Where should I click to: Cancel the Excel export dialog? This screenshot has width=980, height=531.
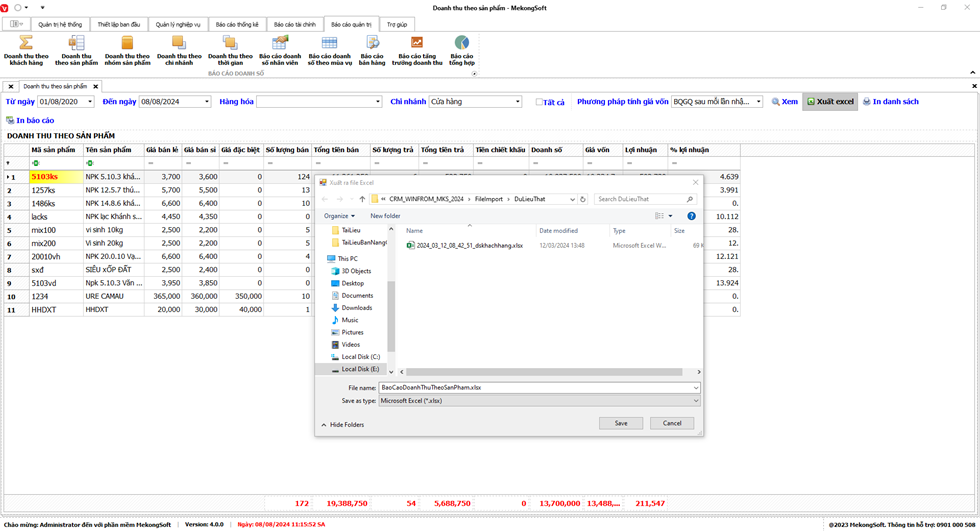672,423
